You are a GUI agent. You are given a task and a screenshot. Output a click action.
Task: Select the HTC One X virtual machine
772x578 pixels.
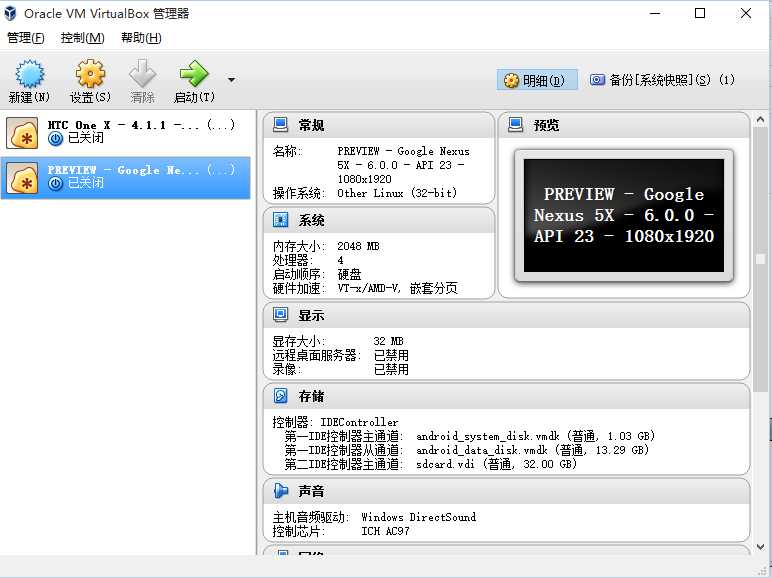coord(126,132)
